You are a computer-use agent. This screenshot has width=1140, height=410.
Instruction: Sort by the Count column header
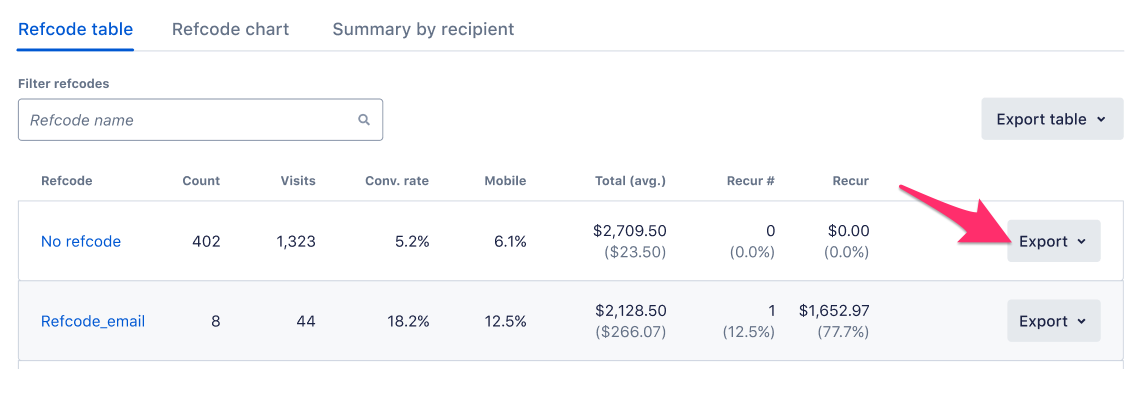(201, 181)
